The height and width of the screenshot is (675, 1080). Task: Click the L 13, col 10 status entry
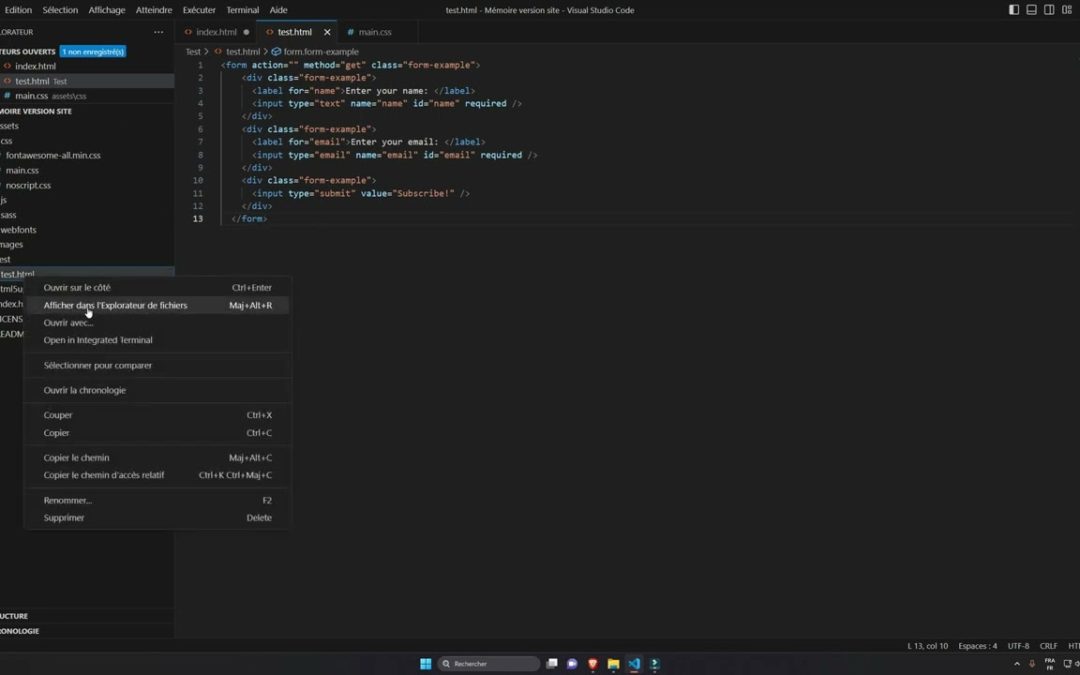click(x=927, y=646)
